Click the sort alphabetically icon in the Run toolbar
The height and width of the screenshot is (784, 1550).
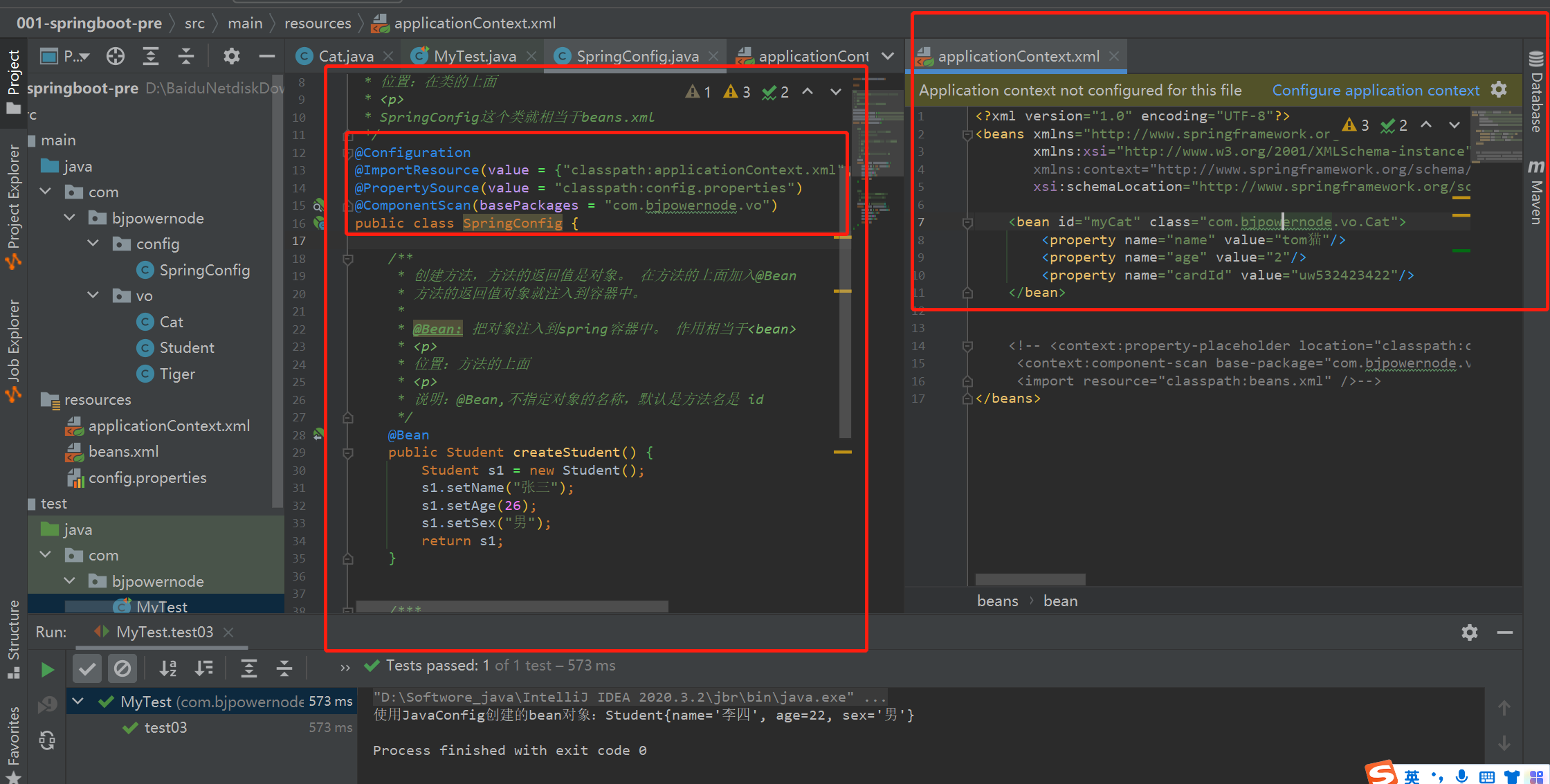pos(168,668)
